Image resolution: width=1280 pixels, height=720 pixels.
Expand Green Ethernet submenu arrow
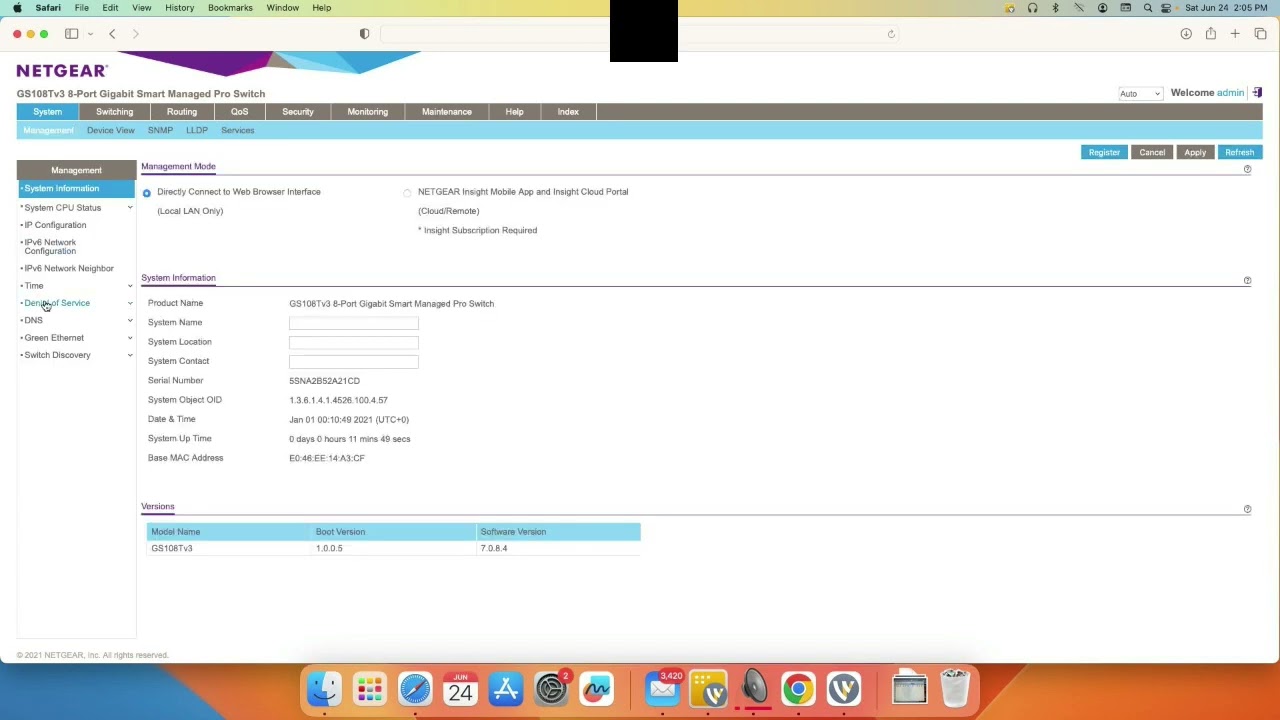pyautogui.click(x=130, y=338)
